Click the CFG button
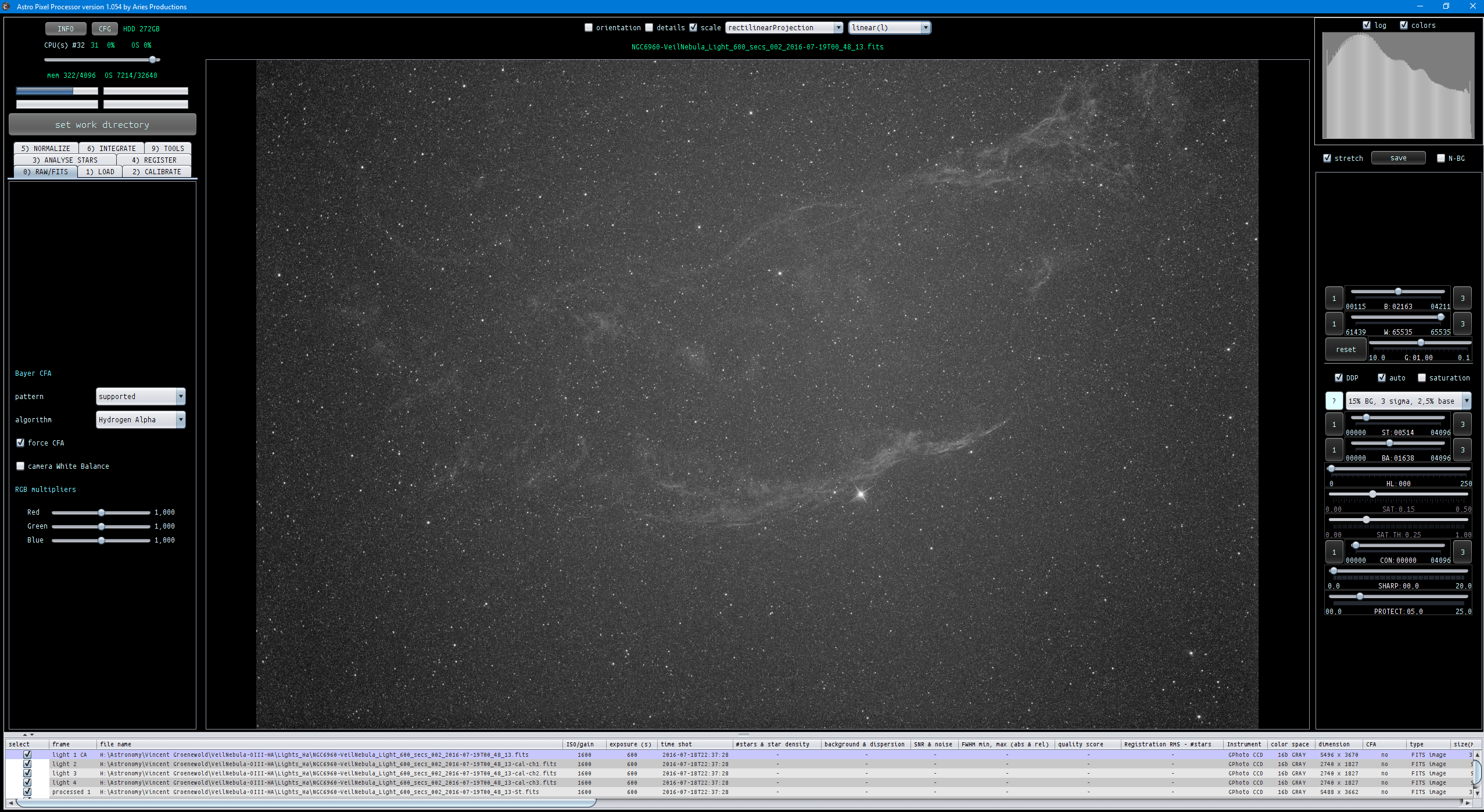Viewport: 1484px width, 812px height. [105, 28]
